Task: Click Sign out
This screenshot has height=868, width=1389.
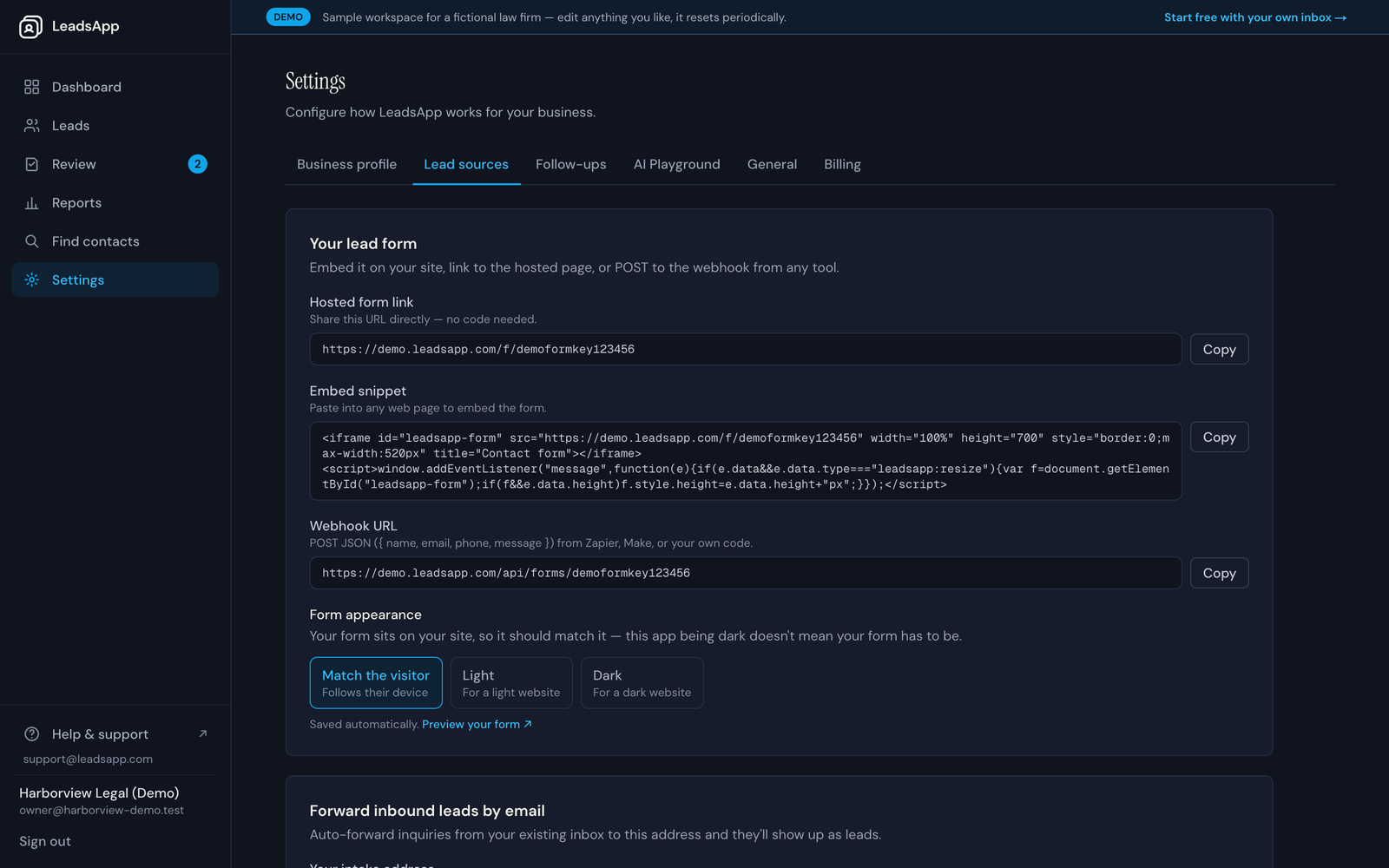Action: (45, 841)
